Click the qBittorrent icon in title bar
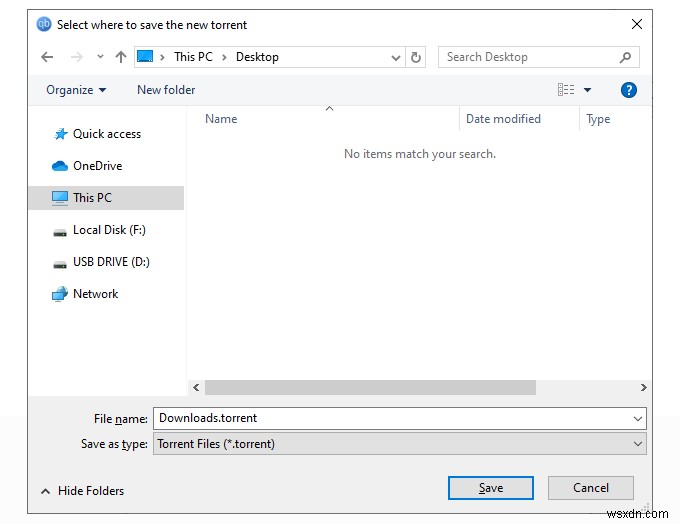Screen dimensions: 680x524 44,24
